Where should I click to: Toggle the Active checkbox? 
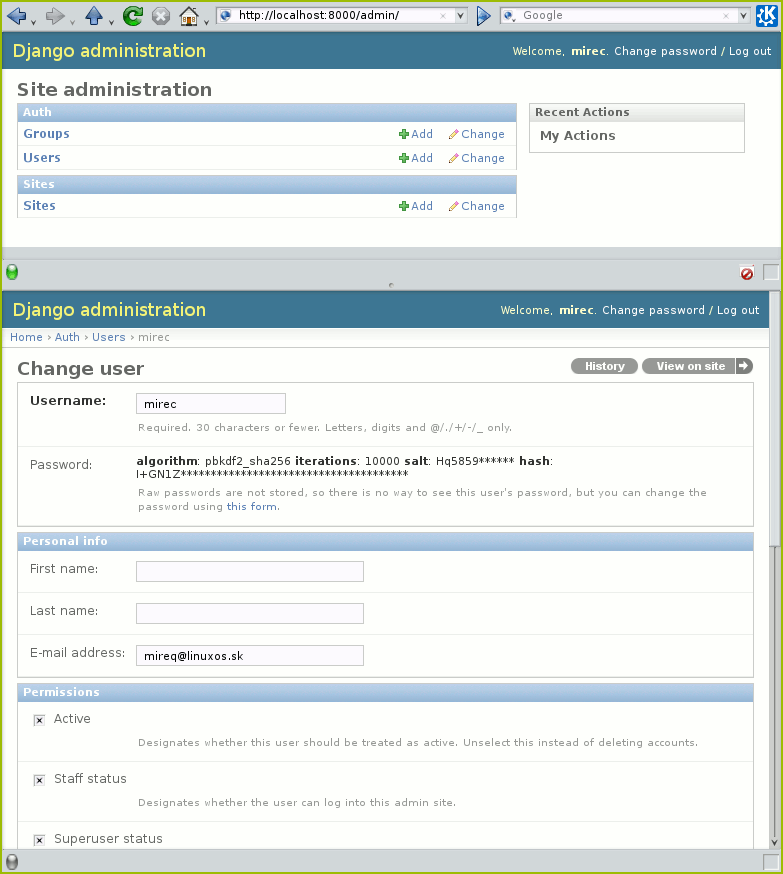[x=39, y=720]
